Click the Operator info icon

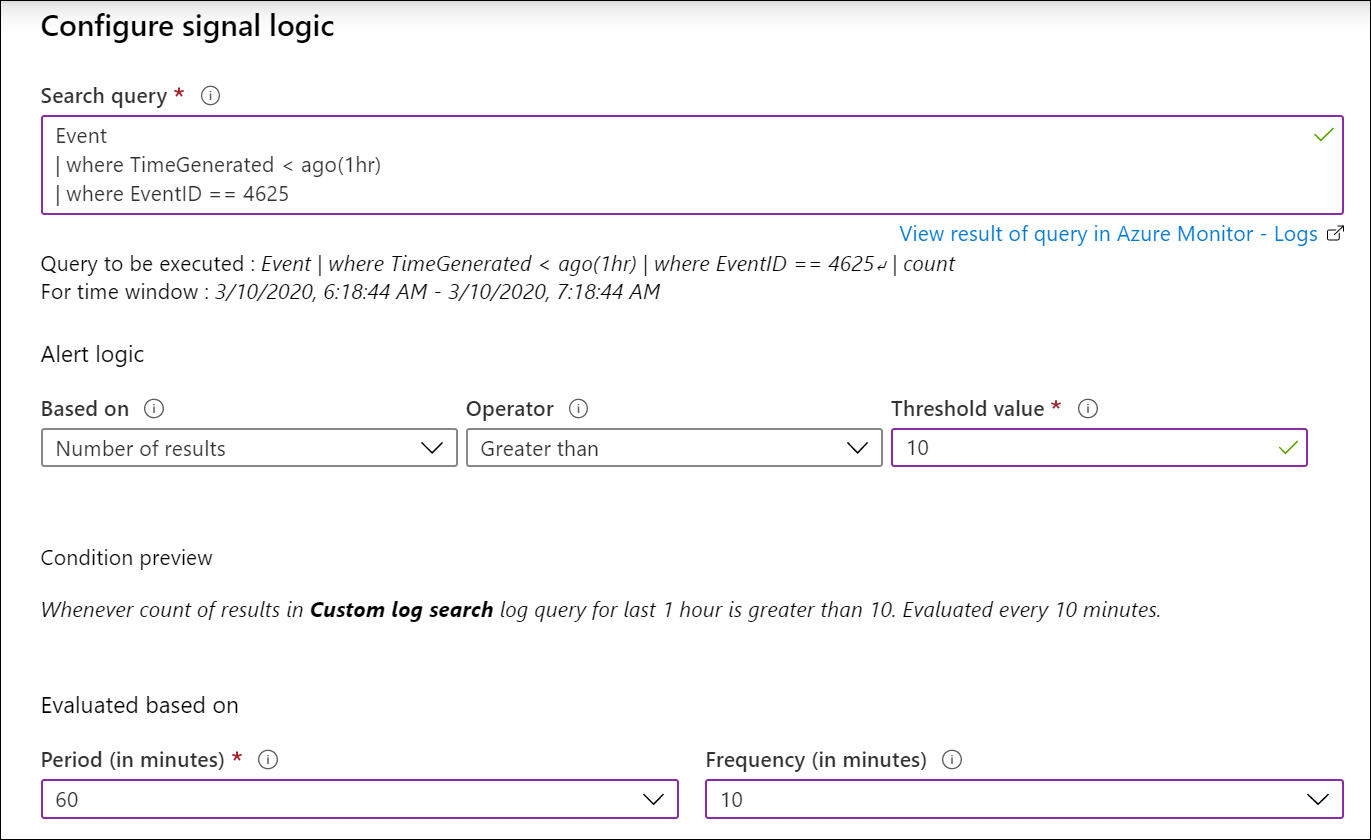point(578,409)
